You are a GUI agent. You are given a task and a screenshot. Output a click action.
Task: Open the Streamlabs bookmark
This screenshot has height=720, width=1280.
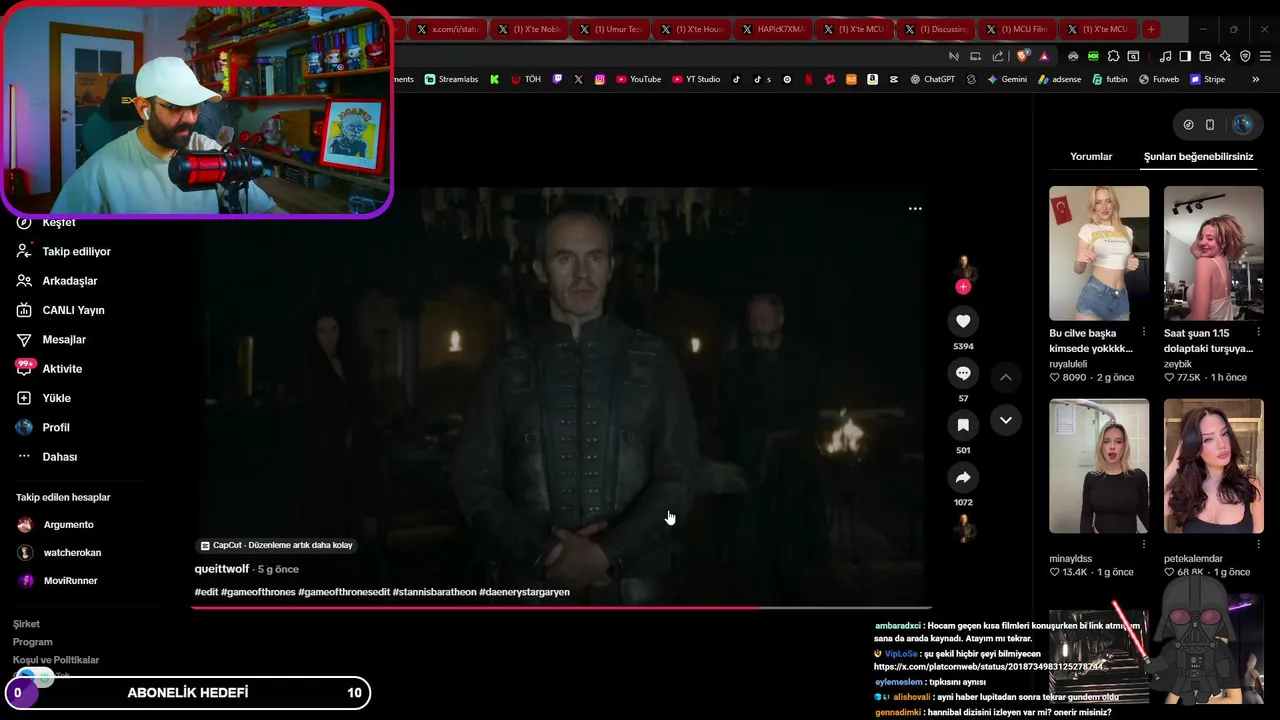451,79
